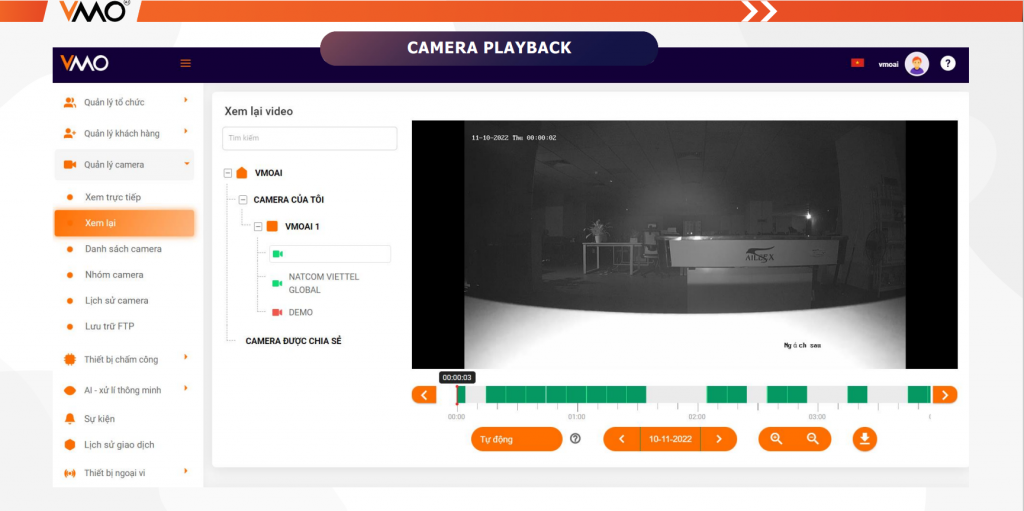The image size is (1024, 511).
Task: Select the red DEMO camera
Action: 300,313
